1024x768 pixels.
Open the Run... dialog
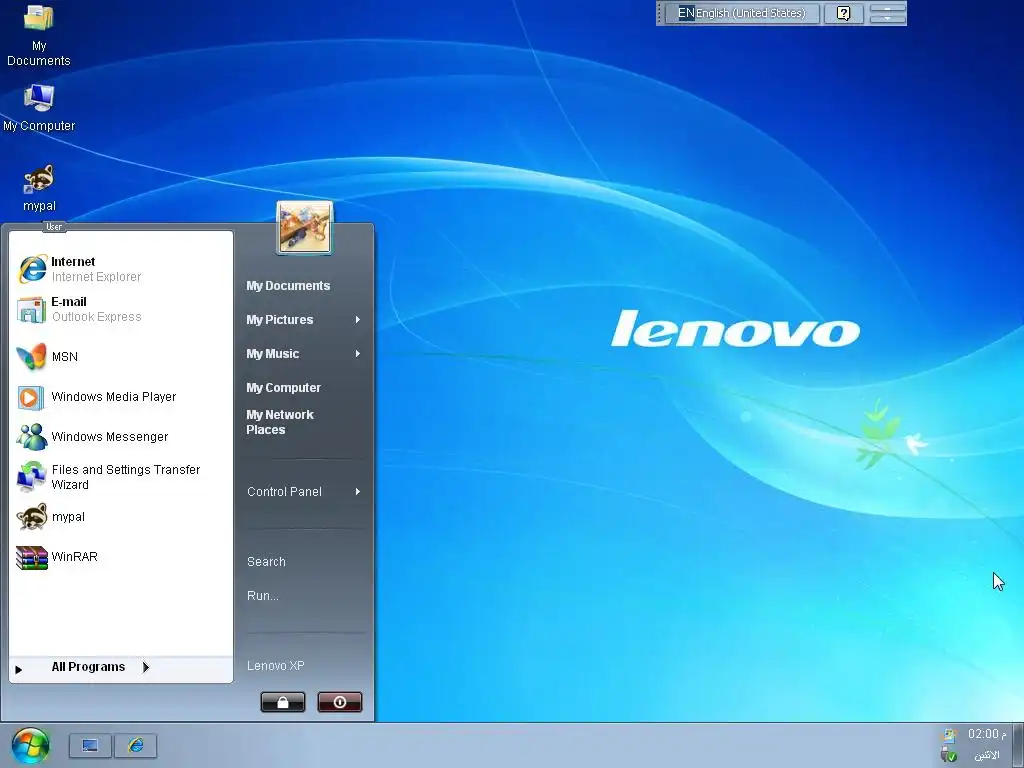pyautogui.click(x=263, y=596)
